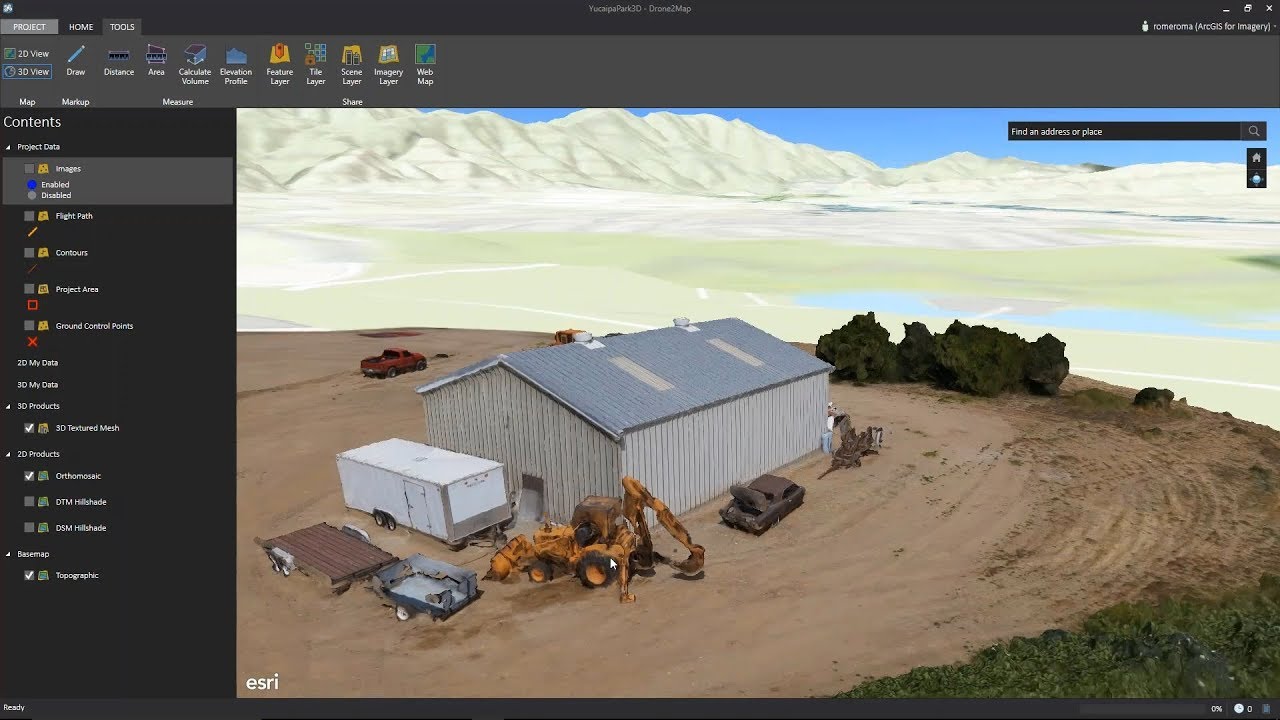The height and width of the screenshot is (720, 1280).
Task: Enable the Contours layer checkbox
Action: 29,253
